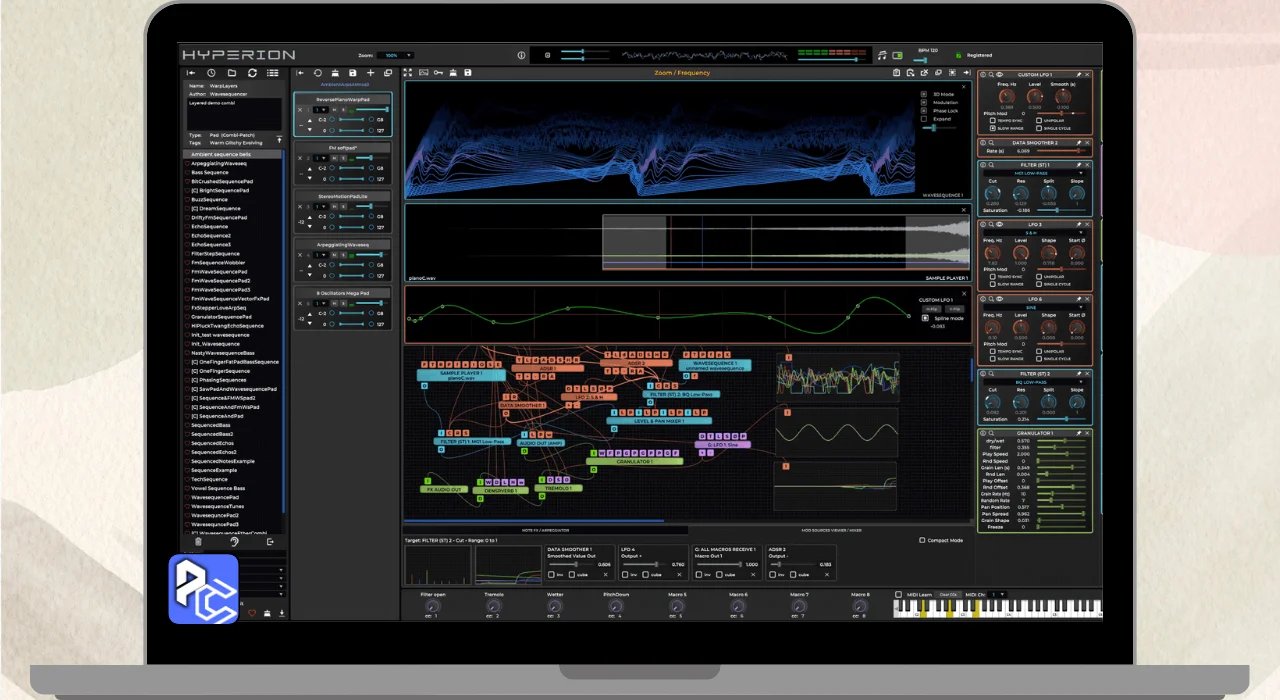The image size is (1280, 700).
Task: Open the preset folder icon
Action: click(232, 73)
